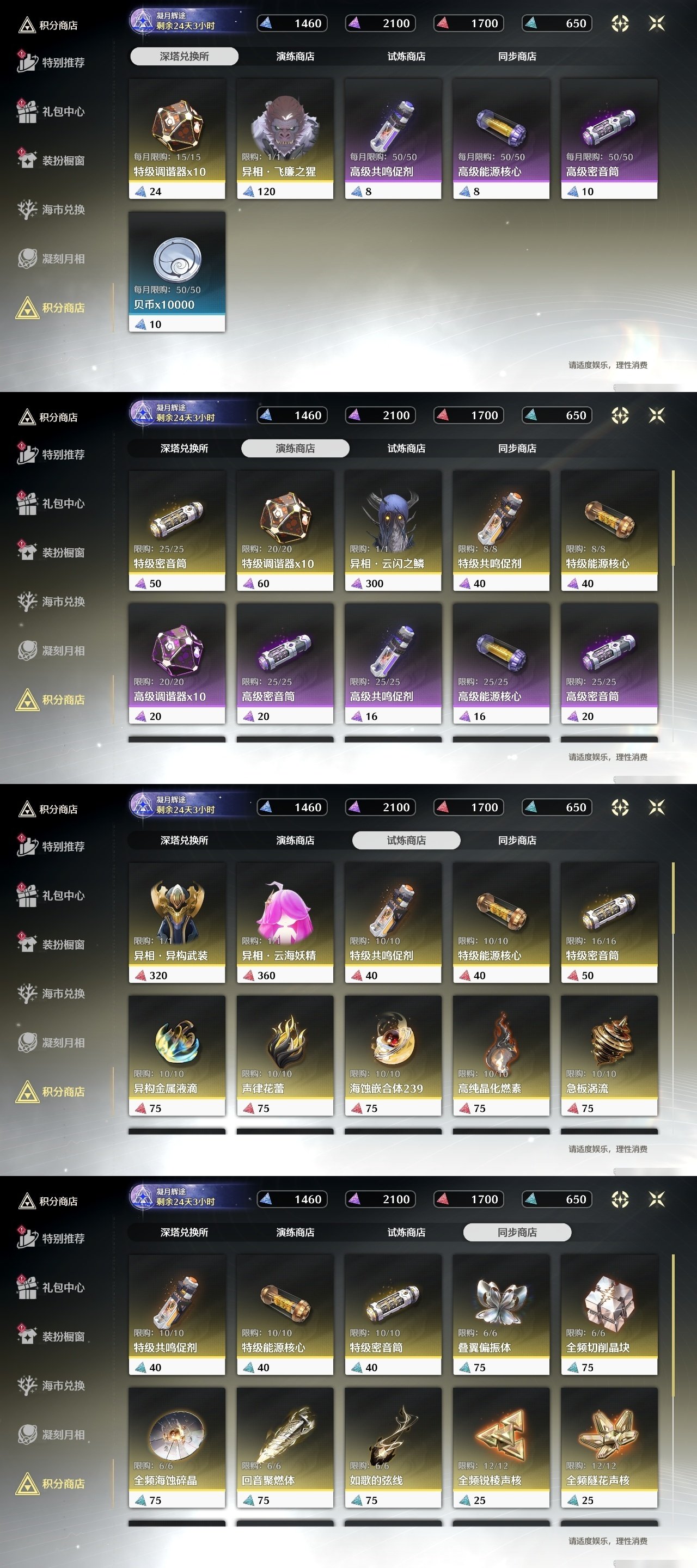Choose the 全频锐棱声核 triangle core item
This screenshot has width=697, height=1568.
point(501,1448)
